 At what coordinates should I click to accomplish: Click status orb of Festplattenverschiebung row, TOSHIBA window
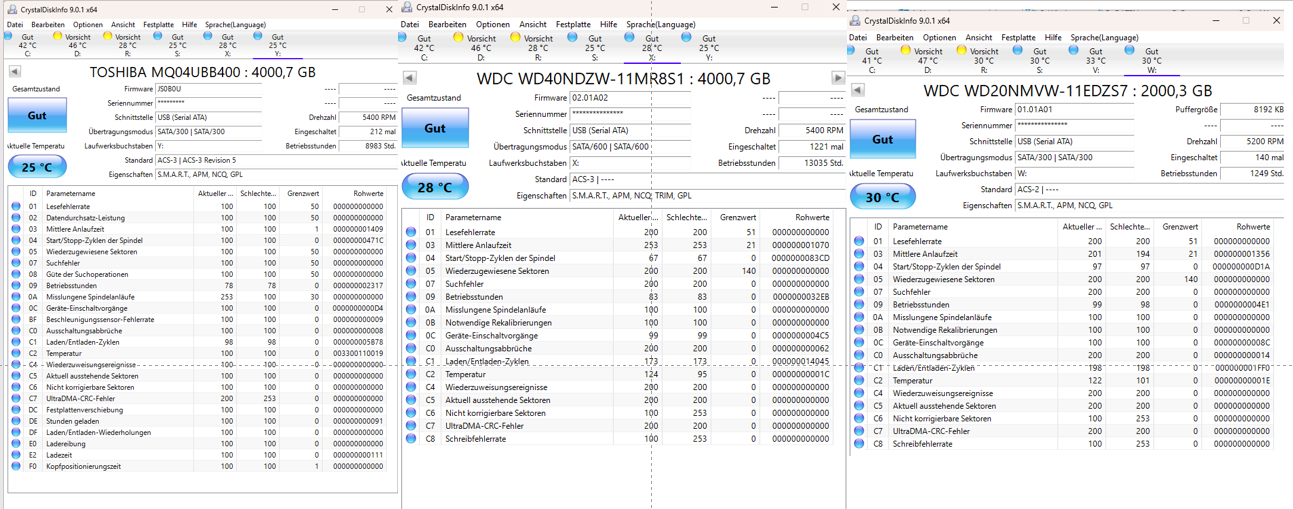[15, 410]
